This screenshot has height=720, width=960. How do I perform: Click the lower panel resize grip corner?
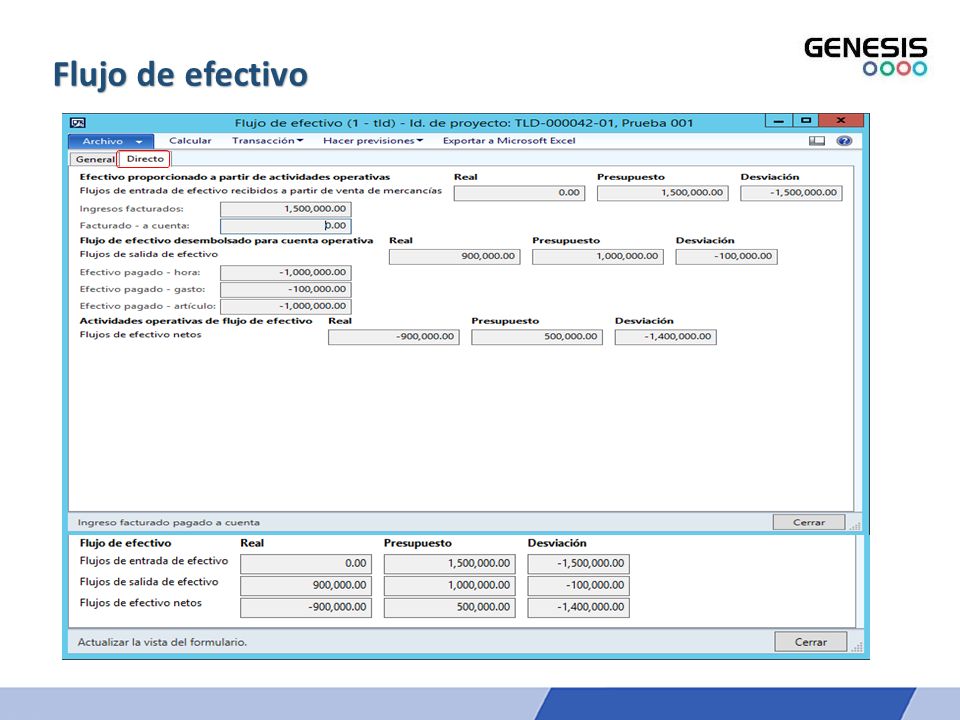tap(857, 647)
